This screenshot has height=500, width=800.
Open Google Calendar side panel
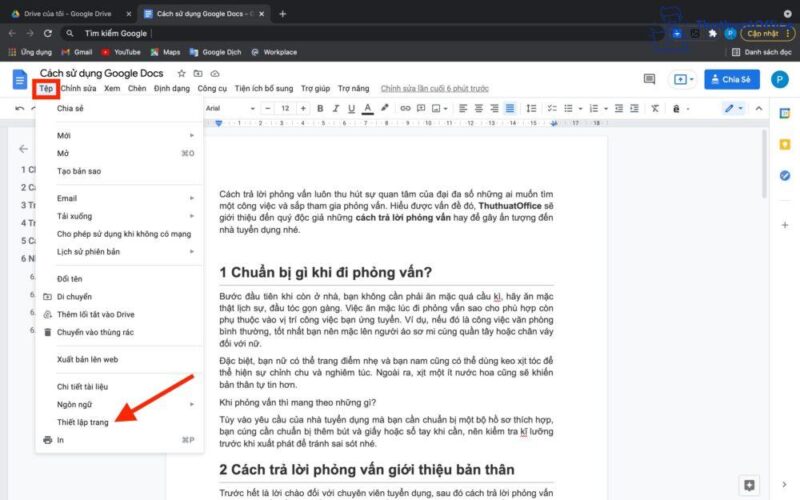click(785, 113)
